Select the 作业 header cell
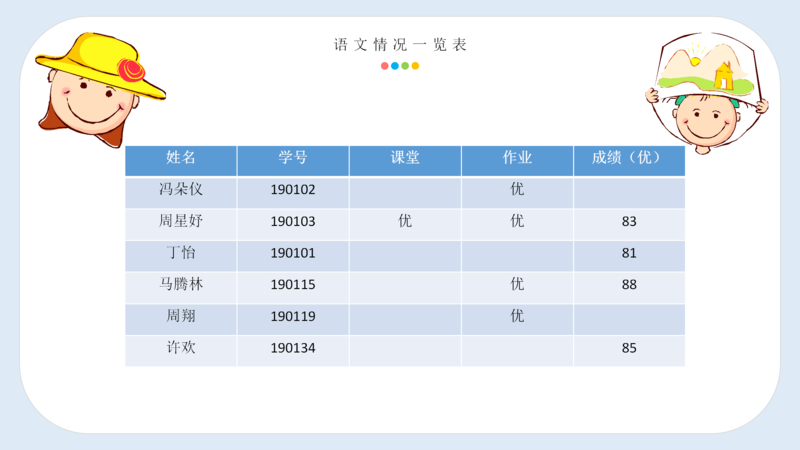Screen dimensions: 800x450 click(517, 161)
